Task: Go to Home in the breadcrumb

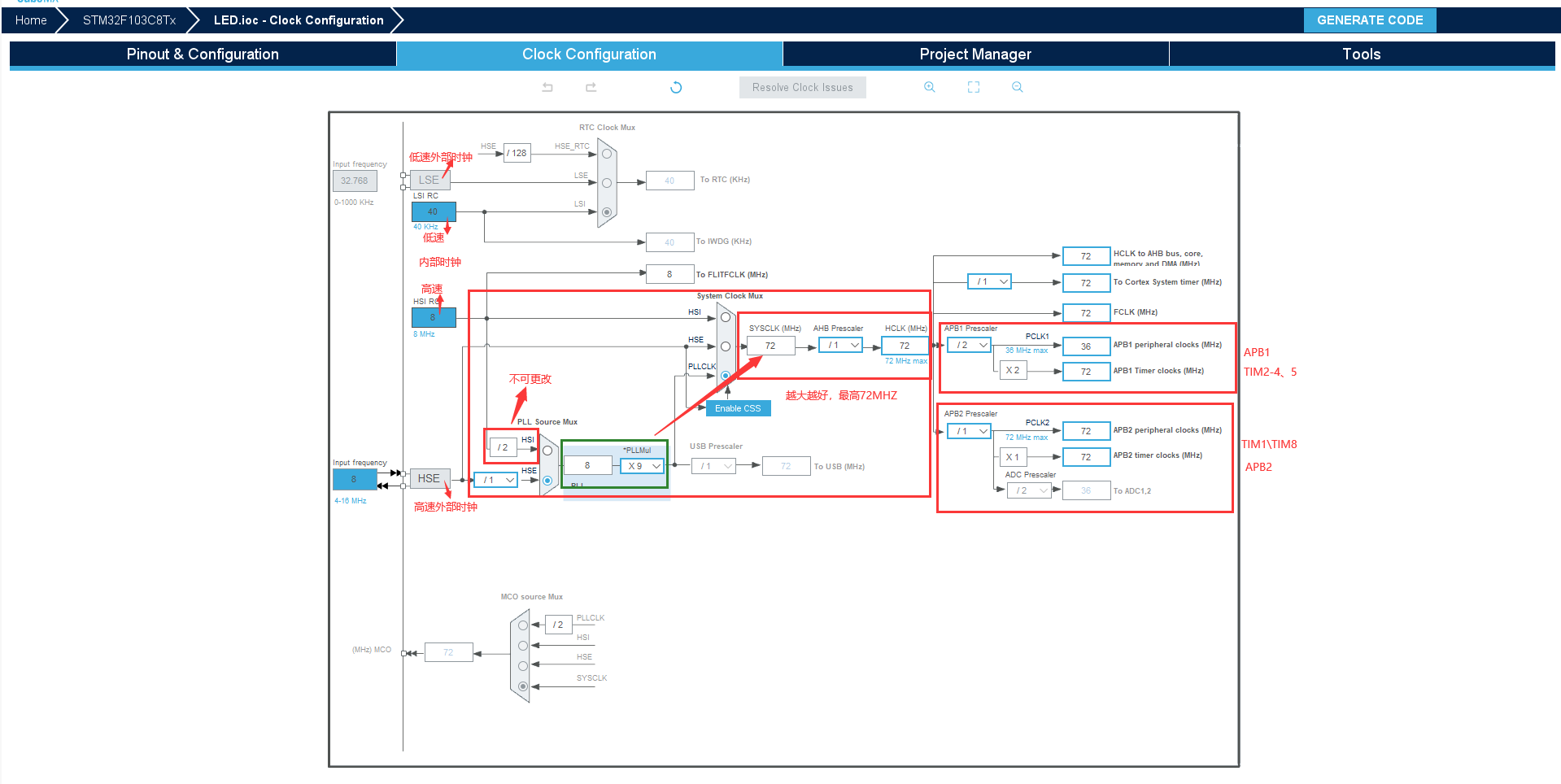Action: point(31,20)
